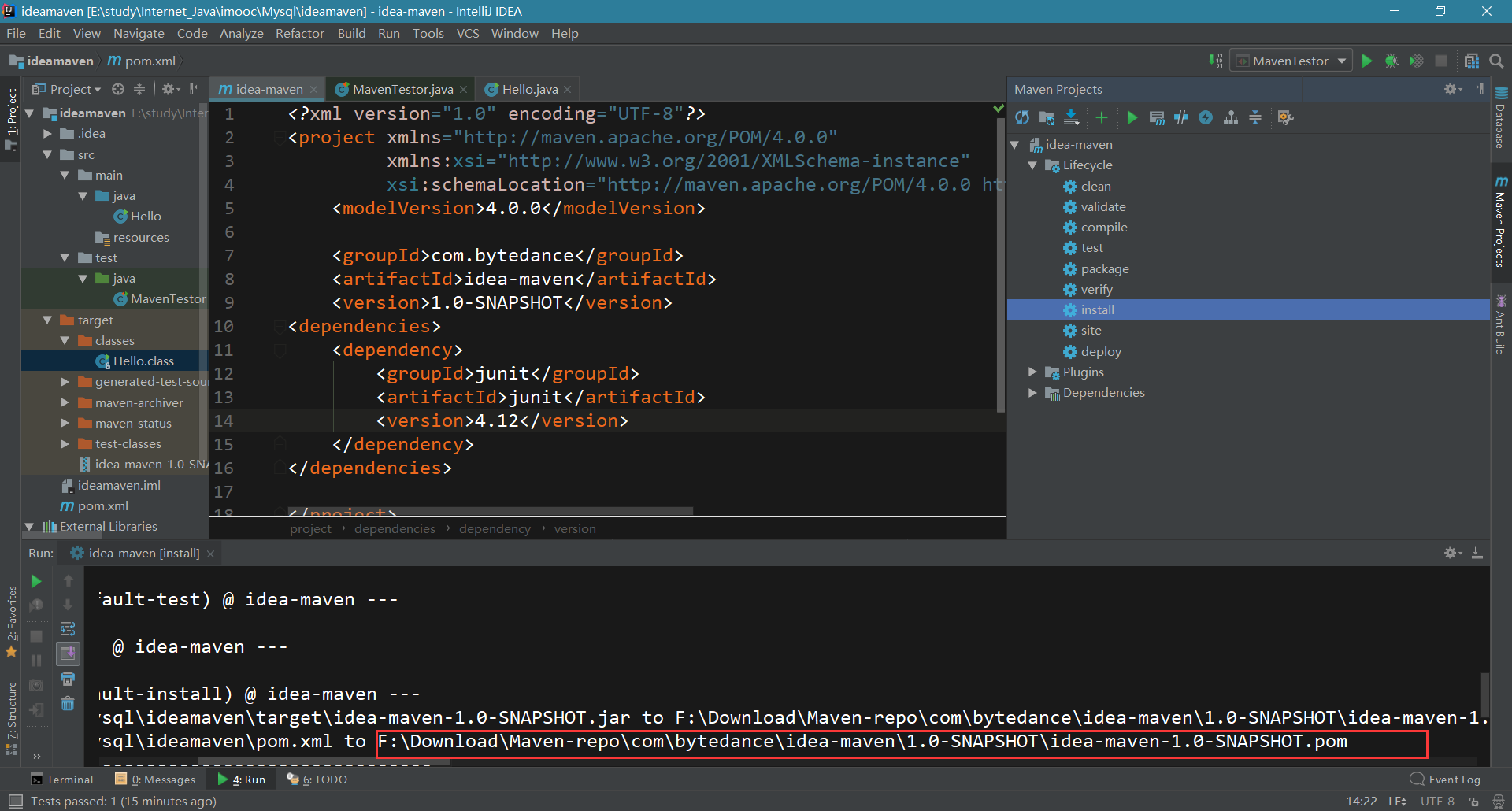Toggle tool window bars icon in status bar
Viewport: 1512px width, 811px height.
(15, 801)
